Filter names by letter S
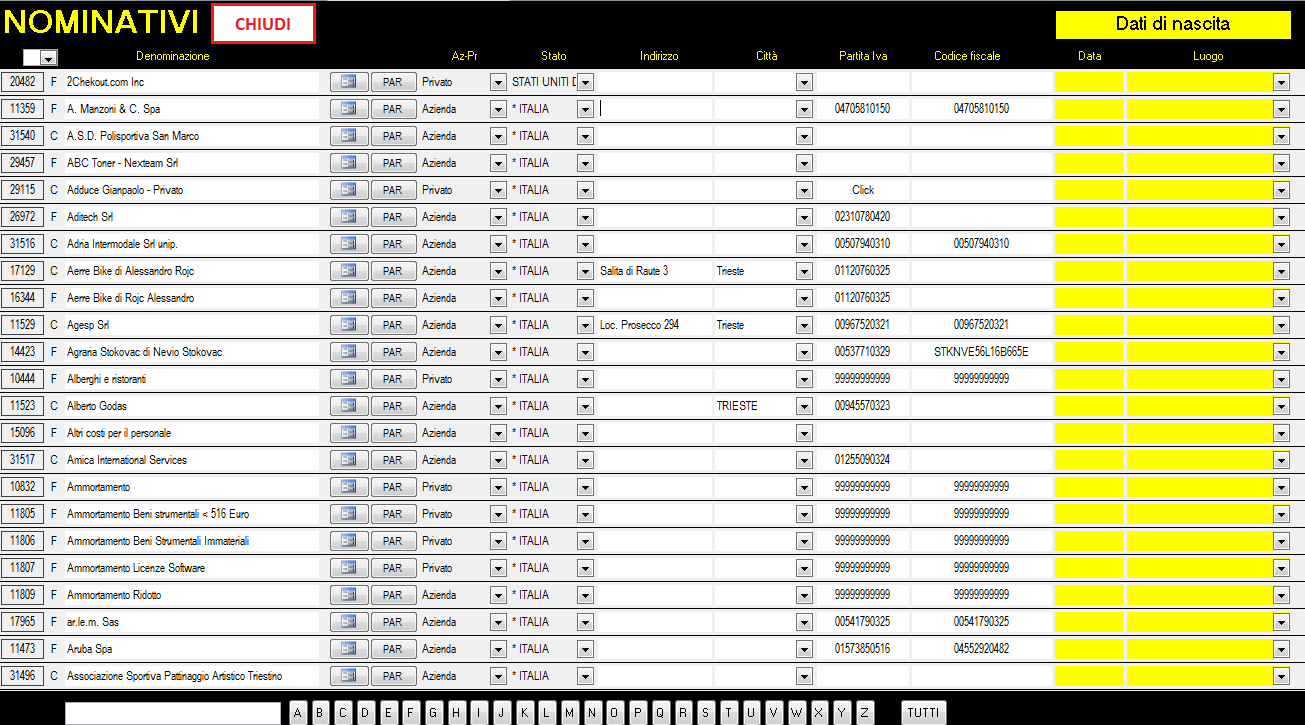The image size is (1305, 725). [706, 712]
